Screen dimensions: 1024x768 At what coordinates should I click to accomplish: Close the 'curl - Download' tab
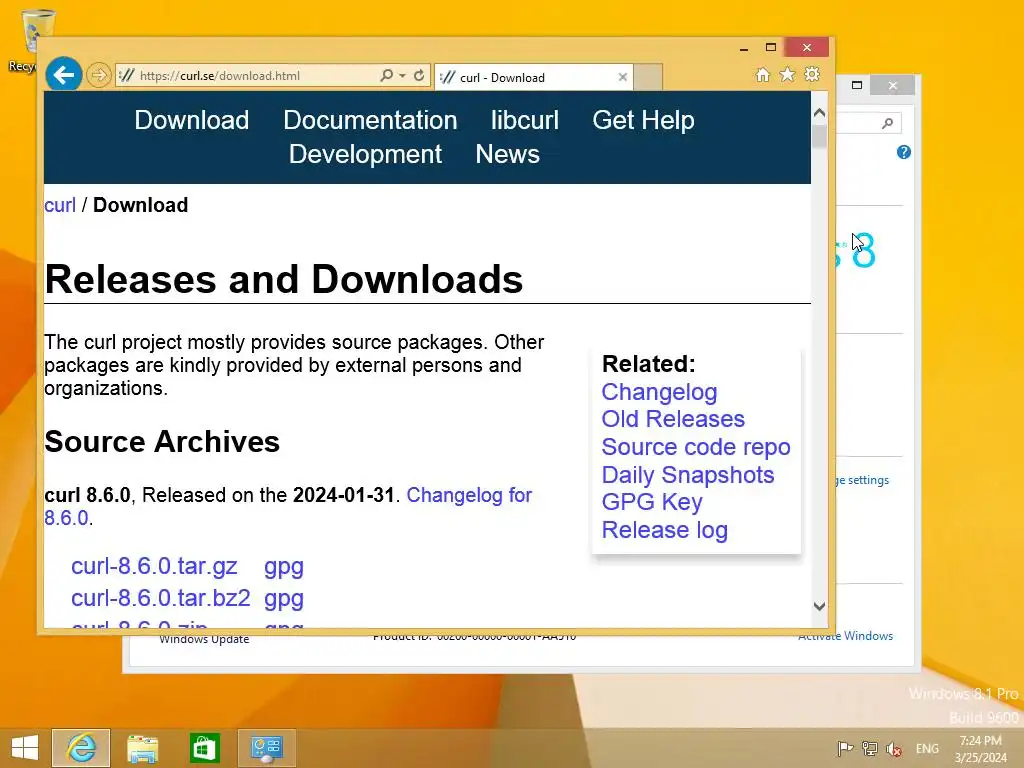[622, 77]
